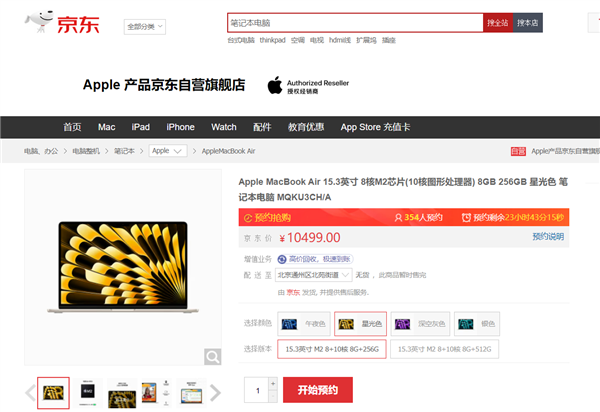Select the 银色 color option

coord(477,324)
